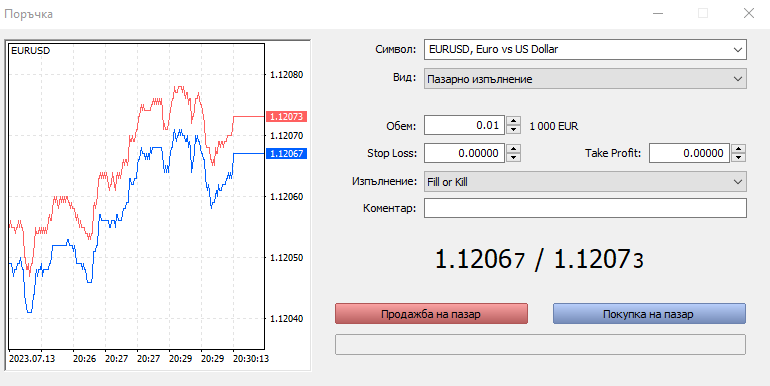Image resolution: width=770 pixels, height=386 pixels.
Task: Click the 2023.07.13 date axis label
Action: [x=32, y=358]
